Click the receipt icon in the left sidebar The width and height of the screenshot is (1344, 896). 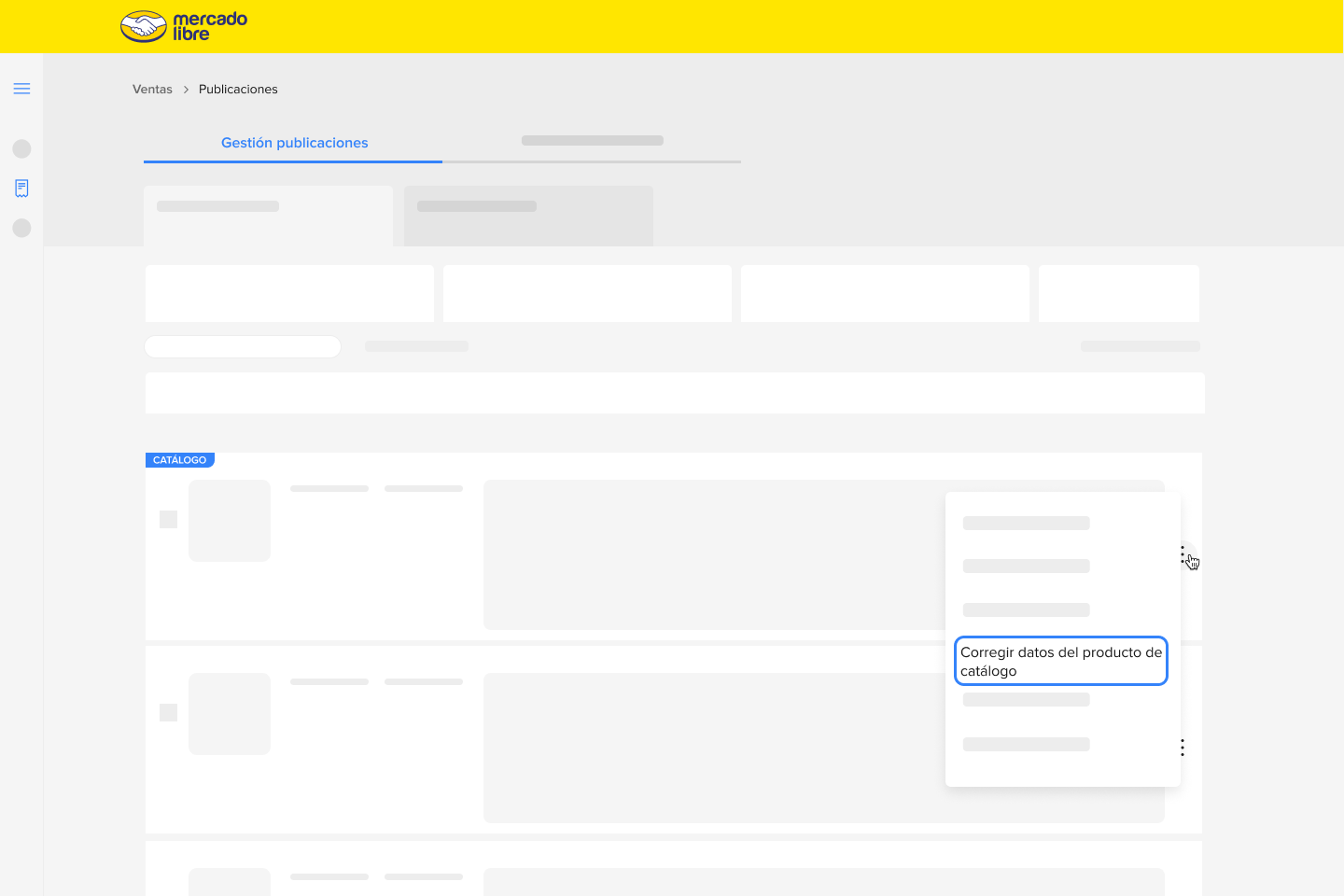[x=21, y=189]
